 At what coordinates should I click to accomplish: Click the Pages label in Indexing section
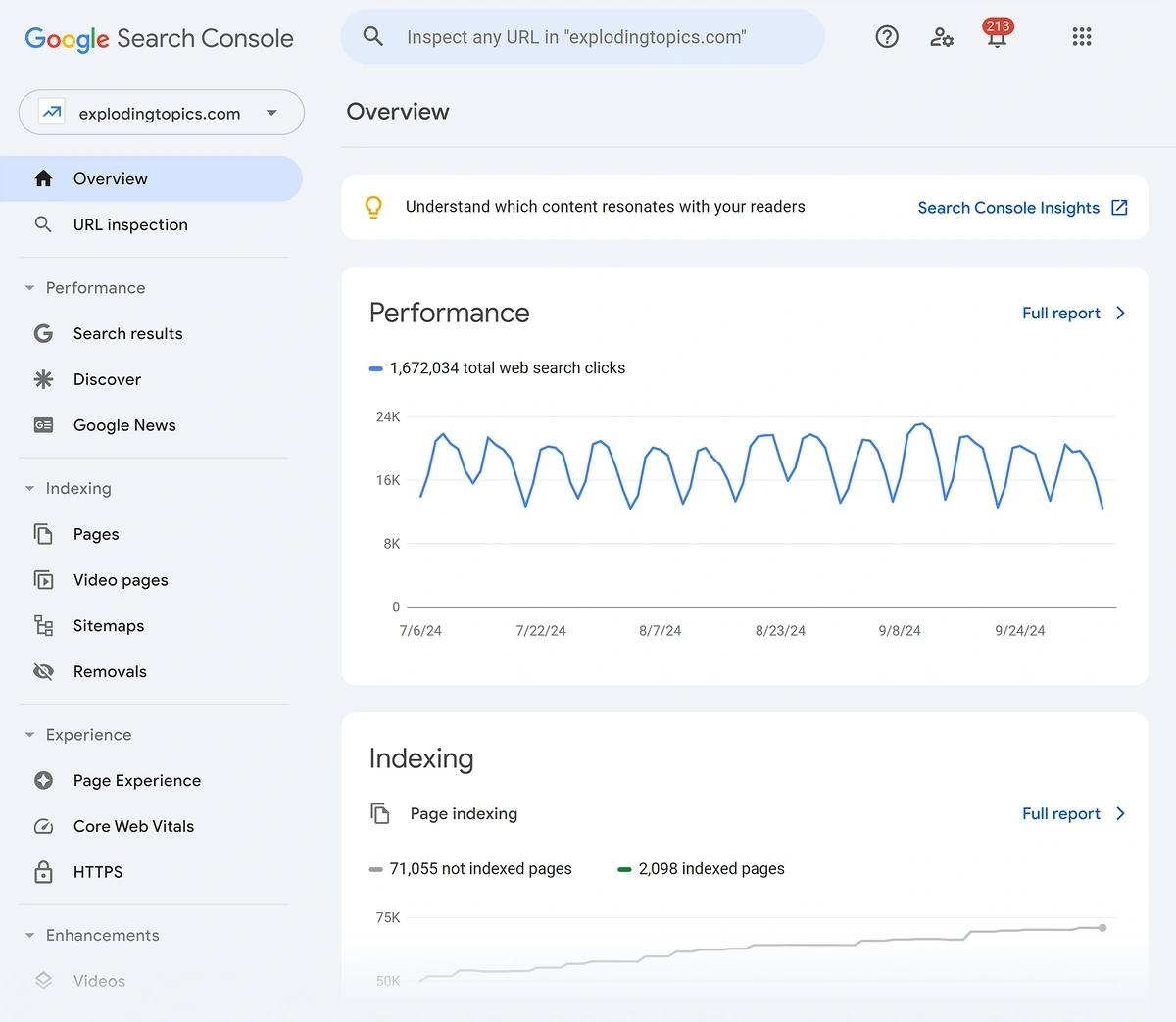[96, 534]
